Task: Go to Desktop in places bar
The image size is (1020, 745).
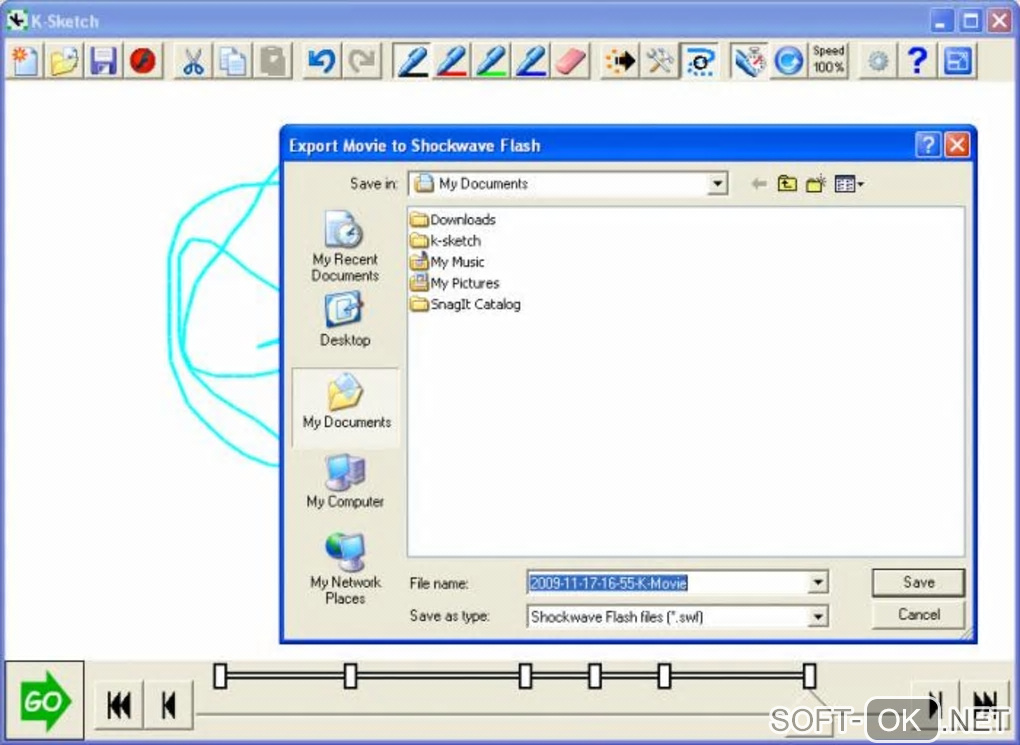Action: [345, 319]
